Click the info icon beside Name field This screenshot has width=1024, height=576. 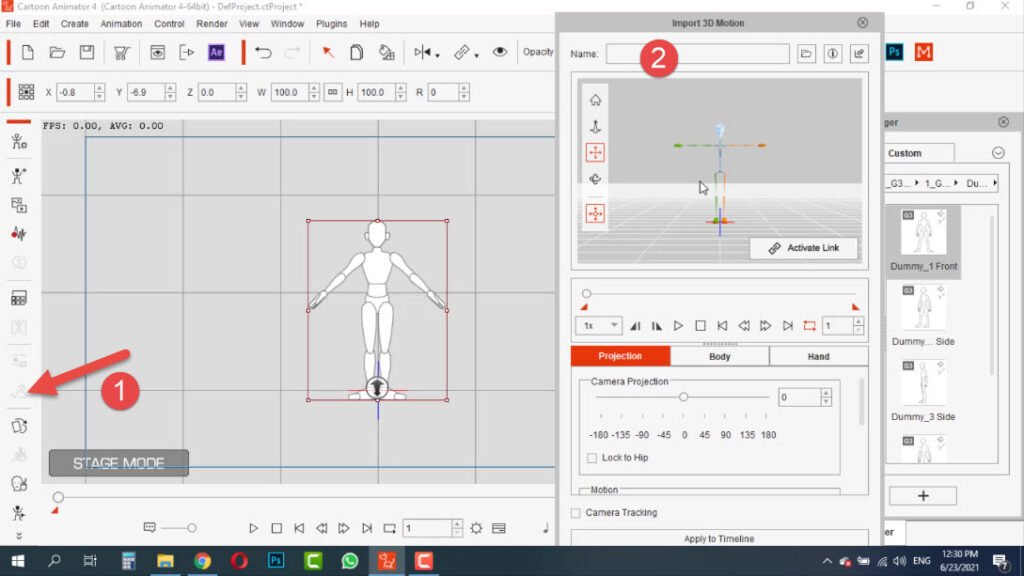(x=833, y=54)
